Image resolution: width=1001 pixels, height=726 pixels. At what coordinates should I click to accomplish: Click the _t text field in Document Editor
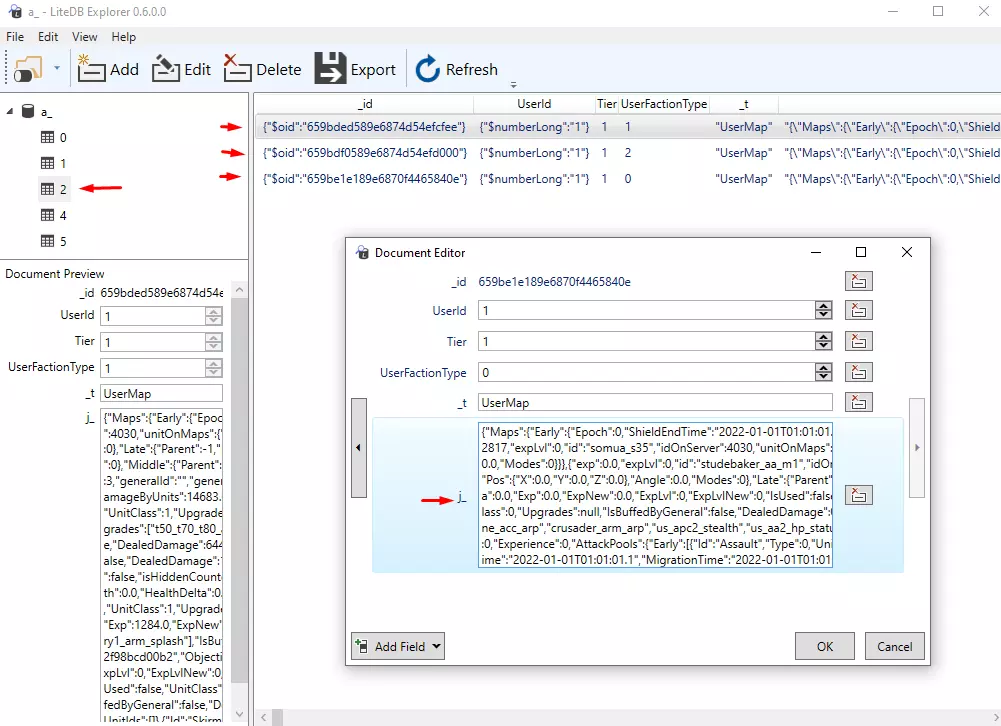tap(654, 403)
